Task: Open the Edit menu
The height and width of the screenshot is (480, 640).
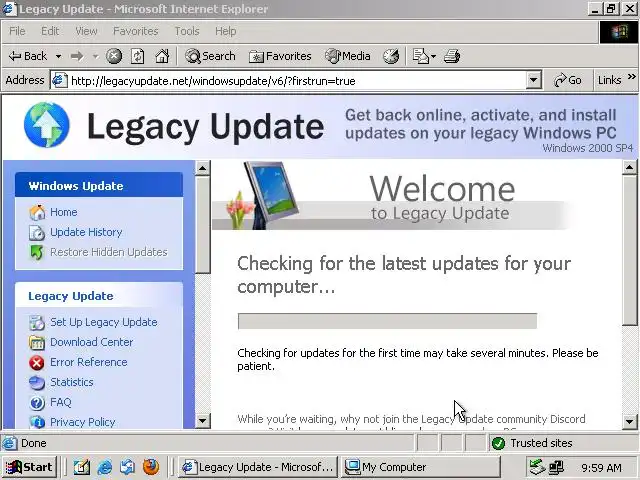Action: click(50, 31)
